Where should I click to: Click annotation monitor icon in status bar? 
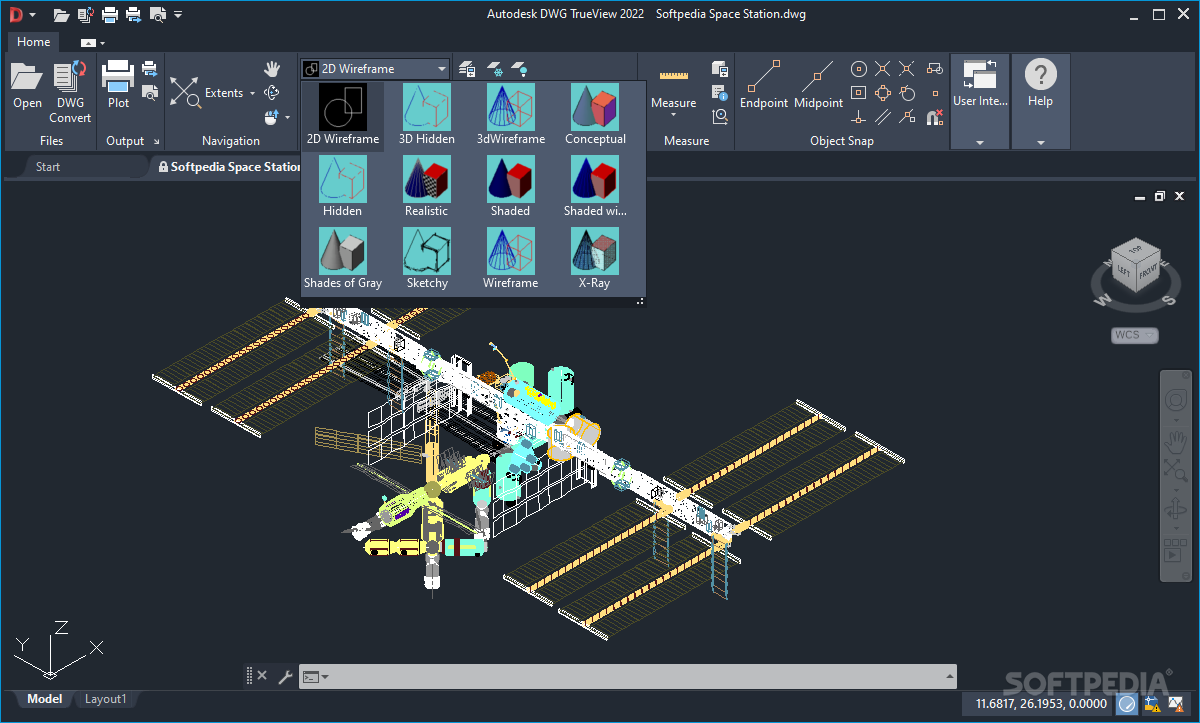pyautogui.click(x=1153, y=705)
